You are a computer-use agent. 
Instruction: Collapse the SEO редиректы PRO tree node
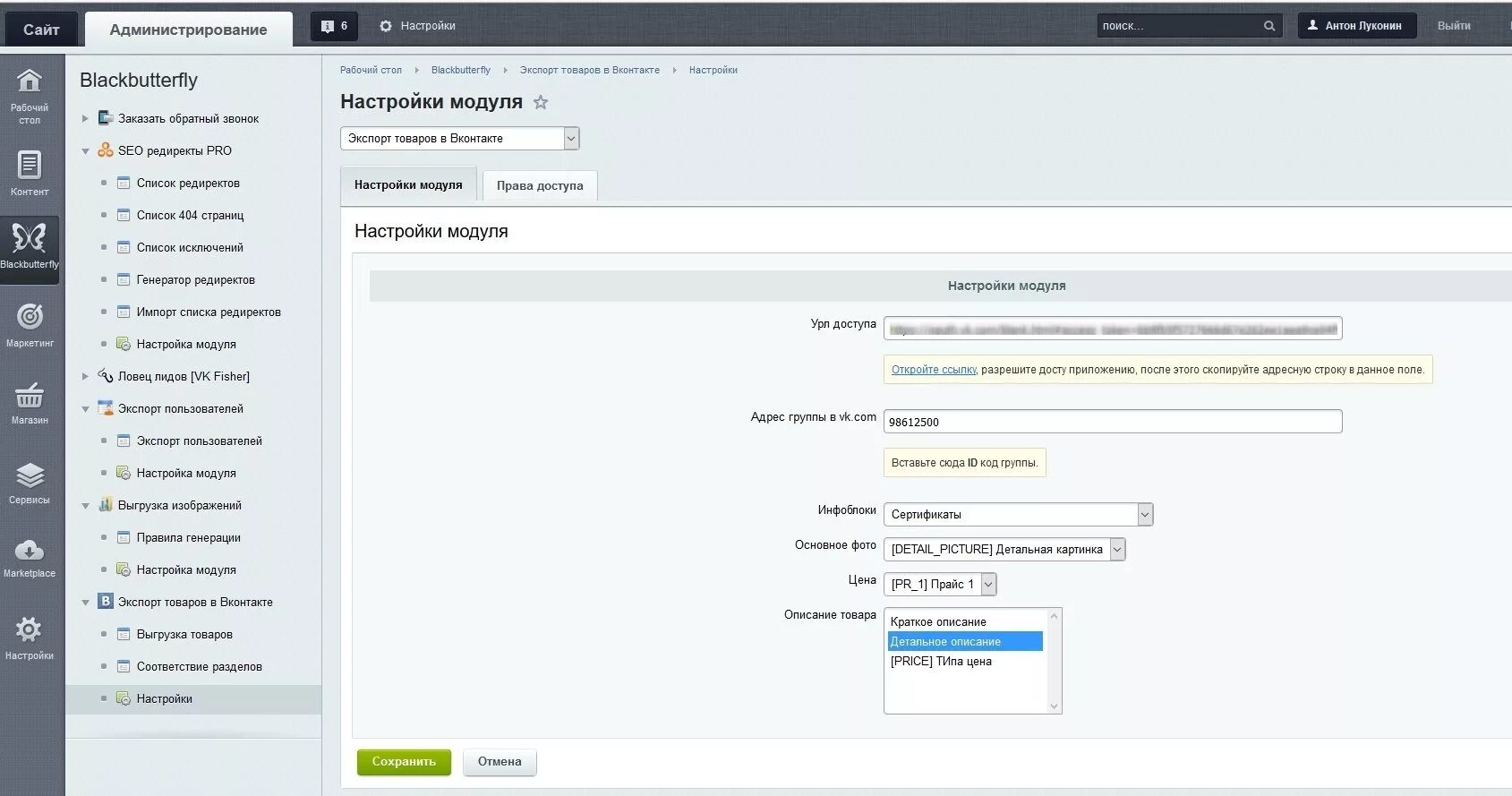85,150
